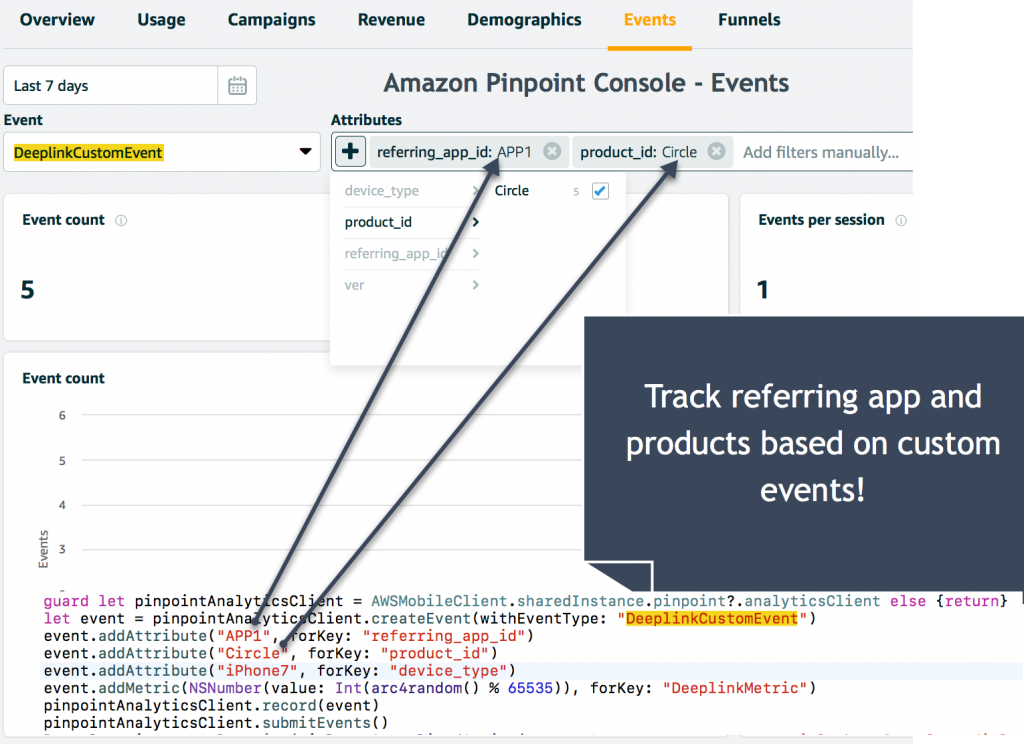1024x744 pixels.
Task: Open the DeeplinkCustomEvent event dropdown
Action: tap(162, 152)
